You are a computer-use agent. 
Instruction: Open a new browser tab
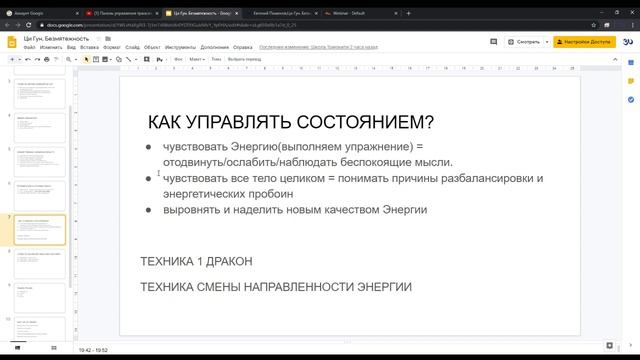pos(409,13)
